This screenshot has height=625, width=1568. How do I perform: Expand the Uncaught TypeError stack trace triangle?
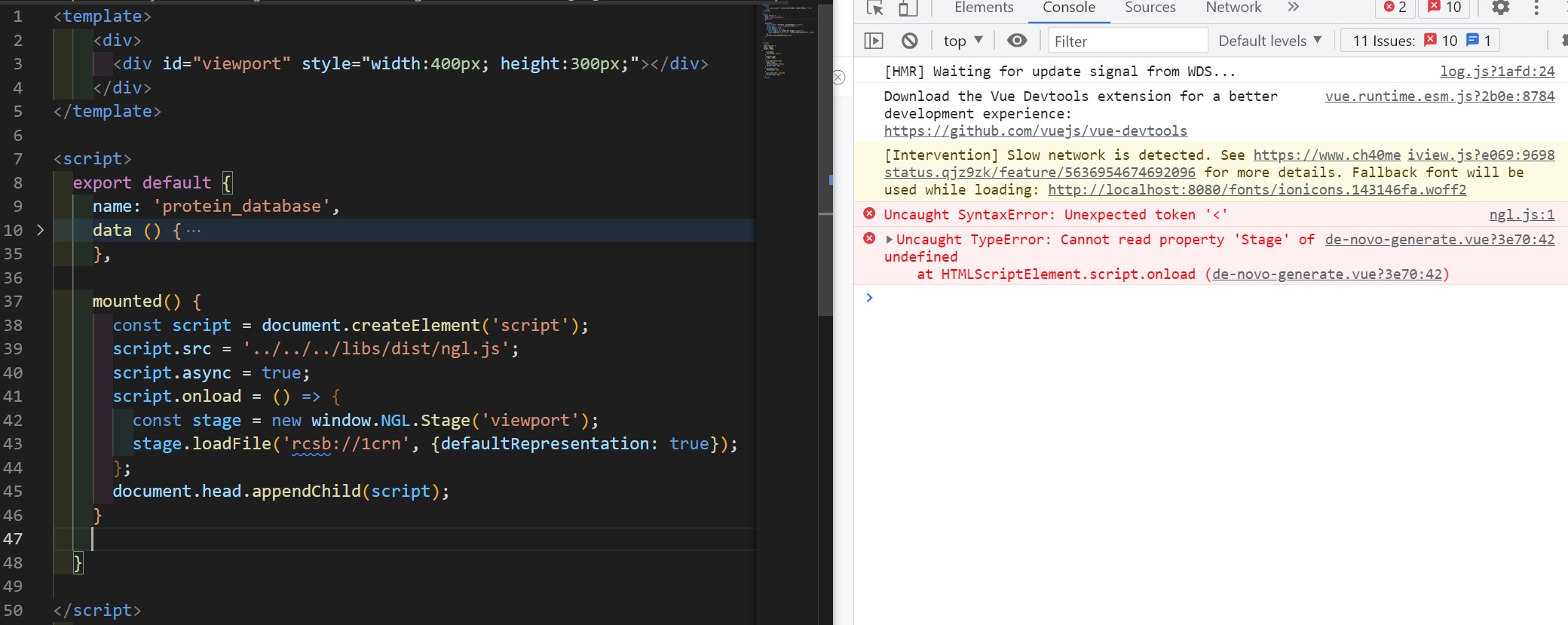pyautogui.click(x=889, y=240)
